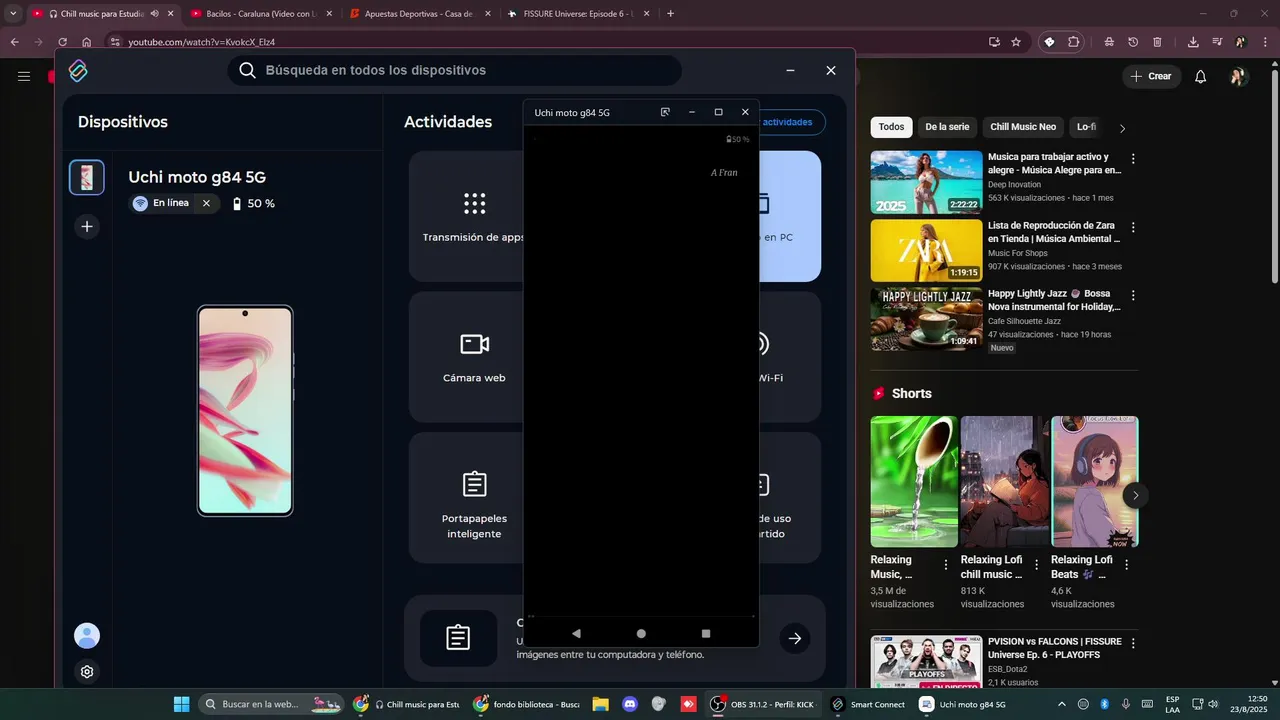Image resolution: width=1280 pixels, height=720 pixels.
Task: Open options for Relaxing Lofi chill music short
Action: (1036, 565)
